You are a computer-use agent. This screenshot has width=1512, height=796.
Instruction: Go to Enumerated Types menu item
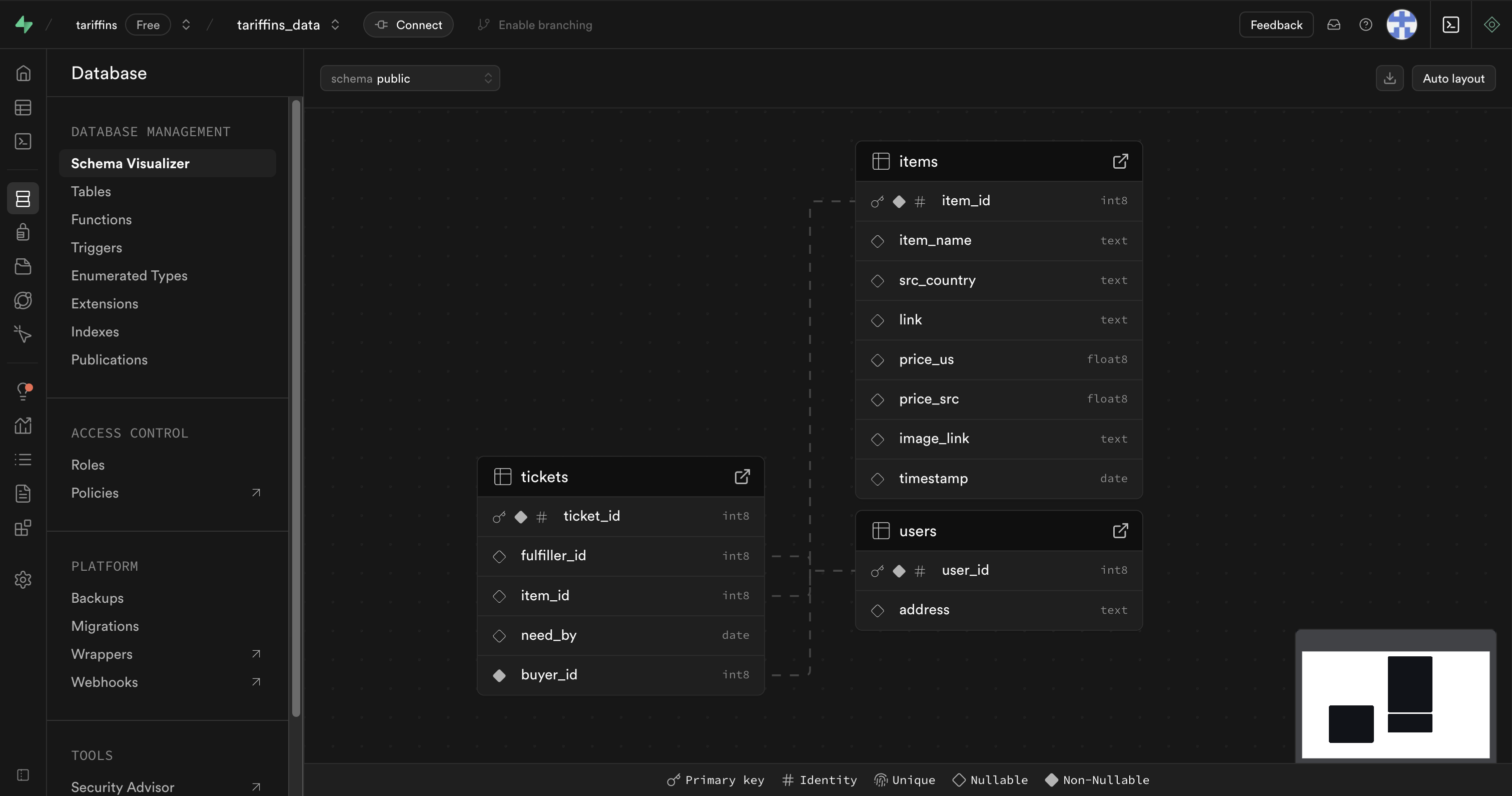point(129,275)
